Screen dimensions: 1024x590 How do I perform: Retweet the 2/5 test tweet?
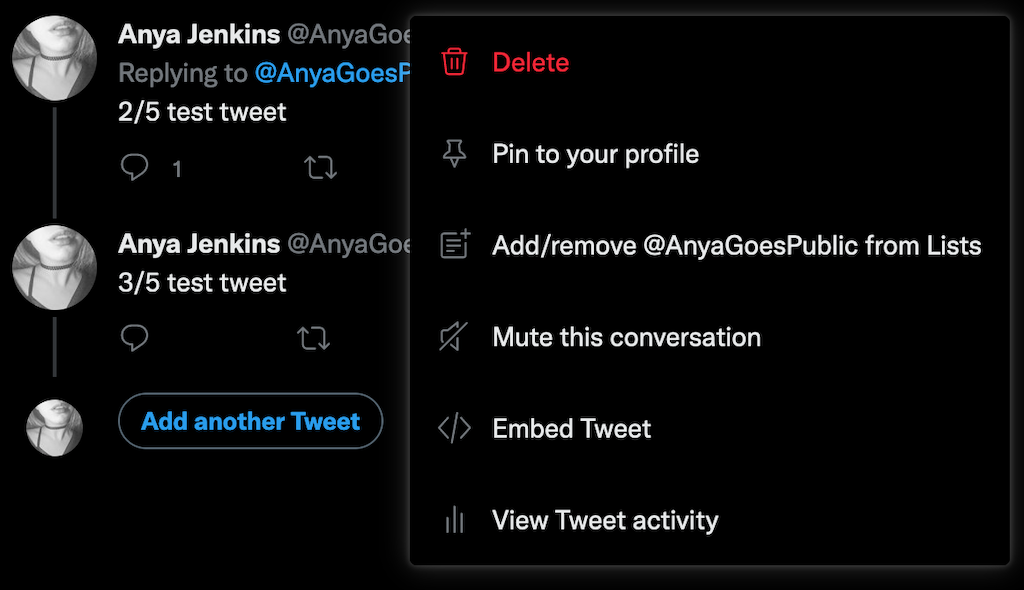click(x=320, y=167)
